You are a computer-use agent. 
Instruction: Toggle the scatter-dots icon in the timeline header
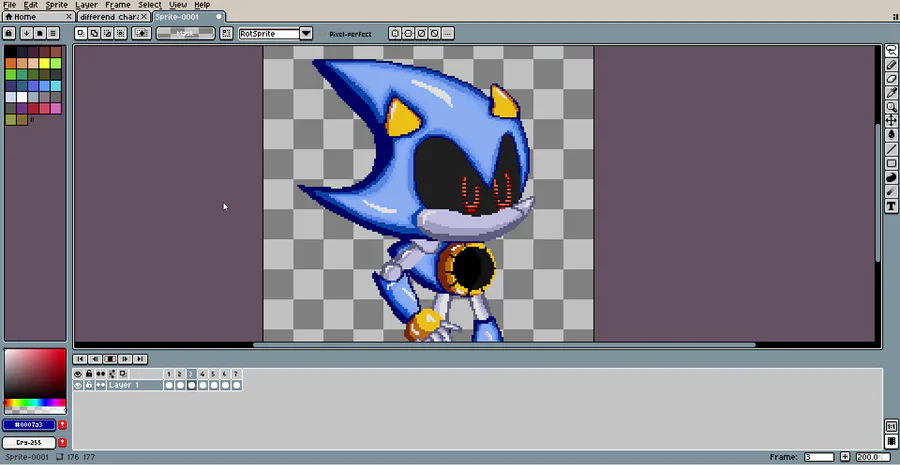pos(112,374)
